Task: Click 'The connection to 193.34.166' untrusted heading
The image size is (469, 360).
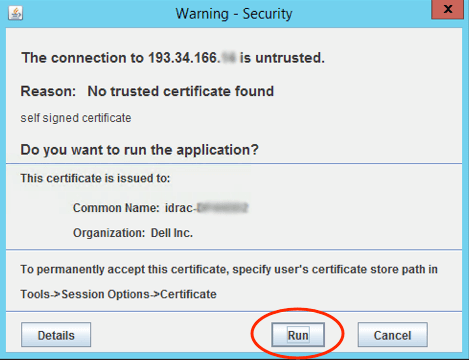Action: click(x=173, y=58)
